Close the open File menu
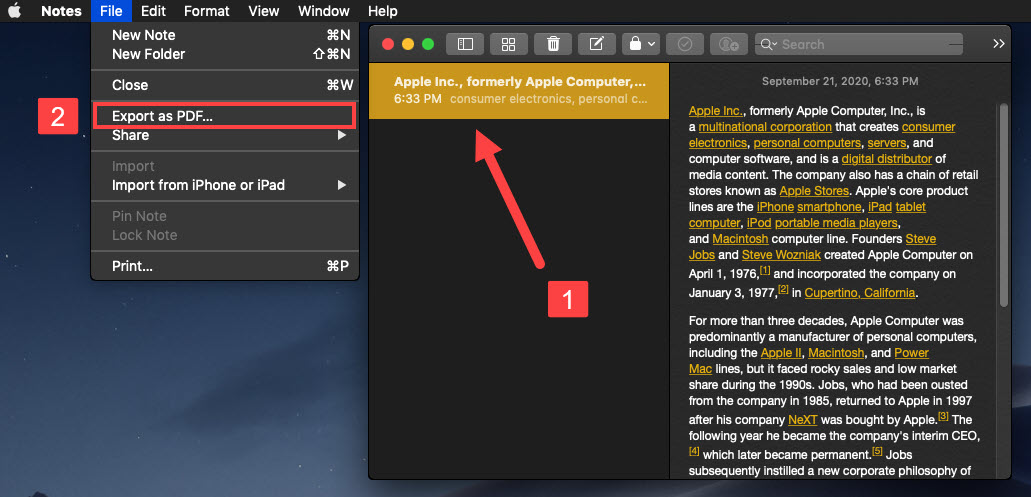This screenshot has width=1031, height=497. [111, 11]
